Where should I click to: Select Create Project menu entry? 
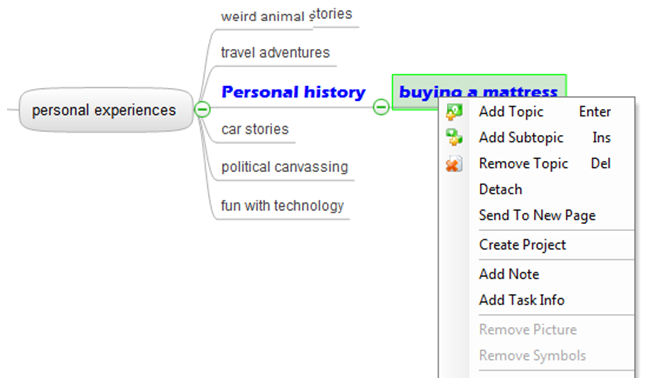click(x=537, y=245)
